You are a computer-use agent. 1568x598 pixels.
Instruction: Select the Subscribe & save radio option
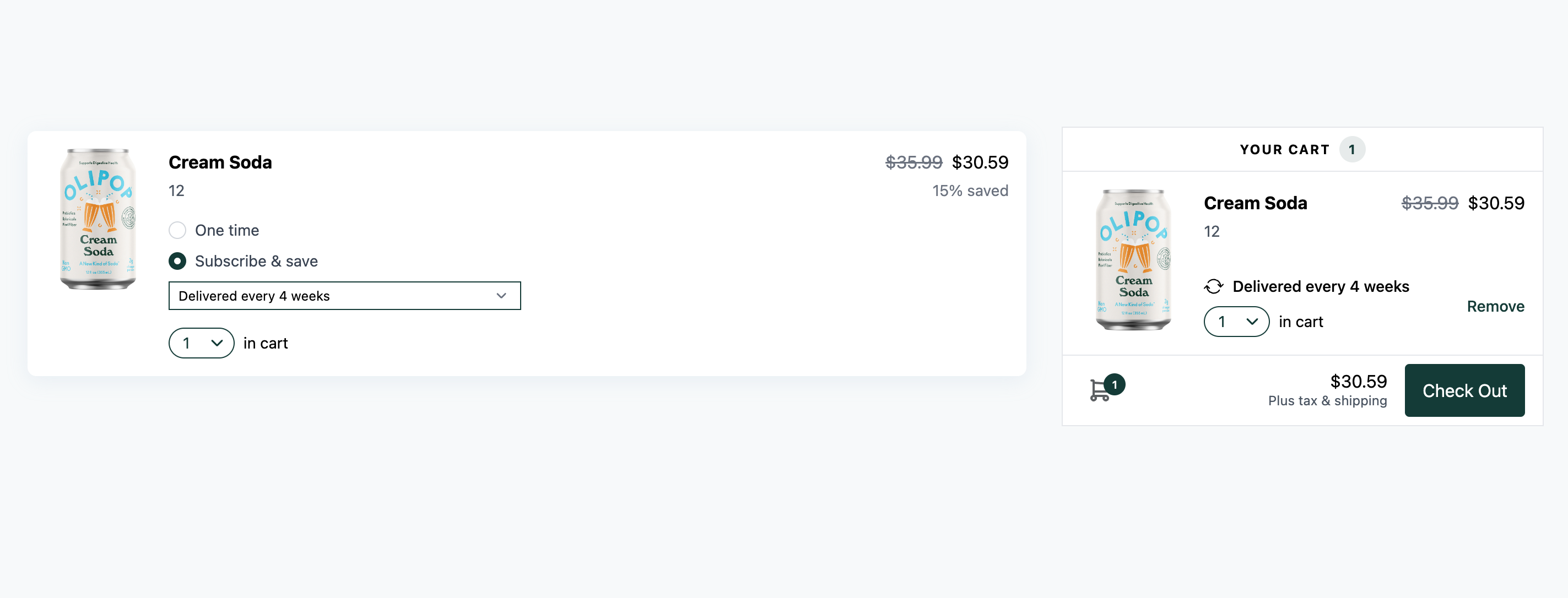[x=177, y=261]
